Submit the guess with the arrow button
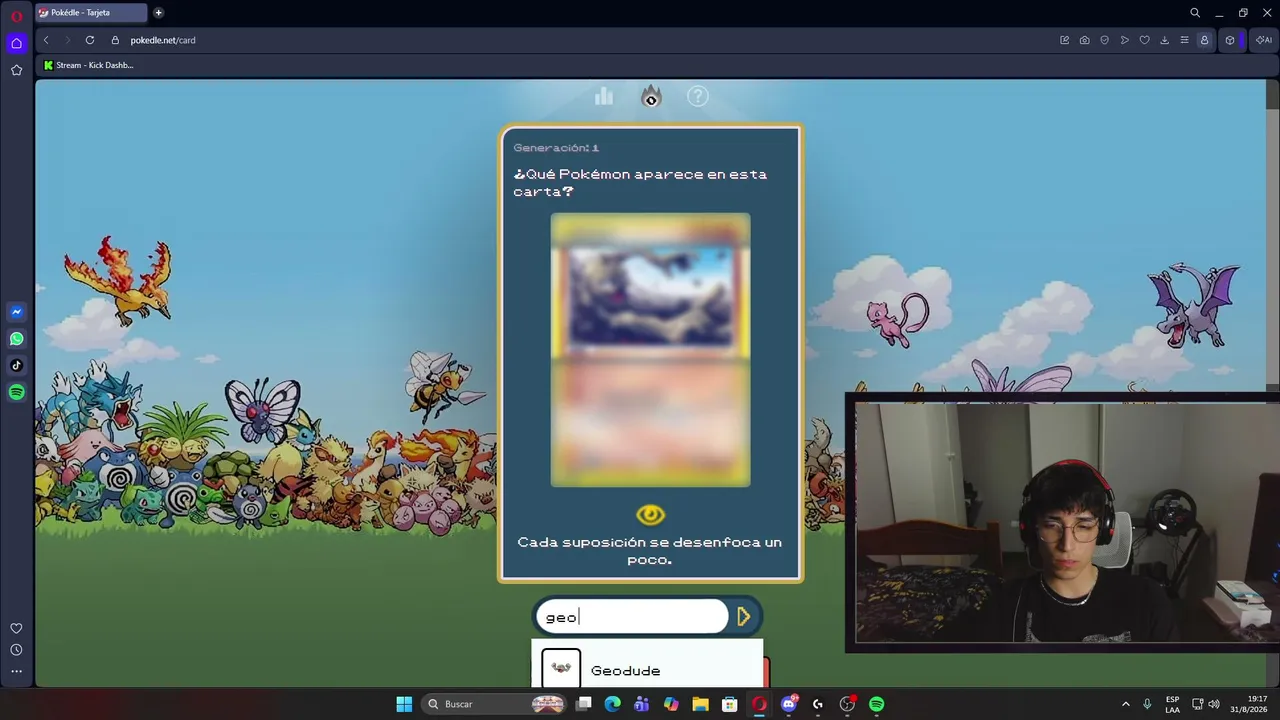 pyautogui.click(x=744, y=617)
